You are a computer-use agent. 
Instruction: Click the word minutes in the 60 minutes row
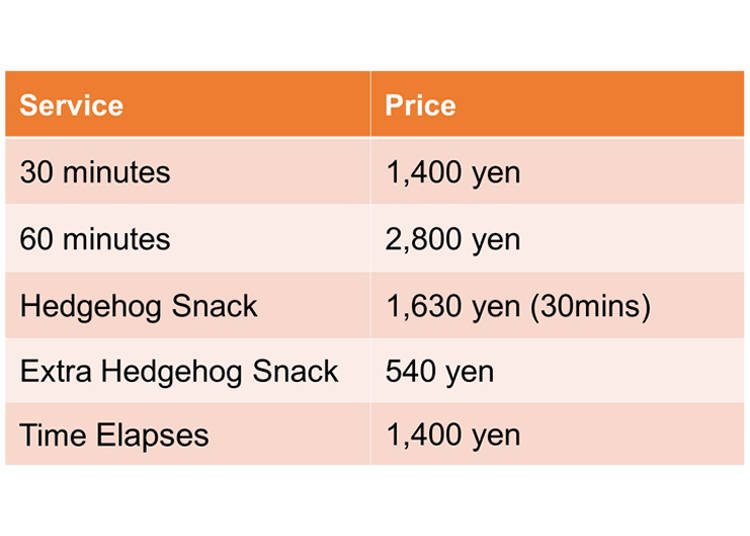click(116, 239)
